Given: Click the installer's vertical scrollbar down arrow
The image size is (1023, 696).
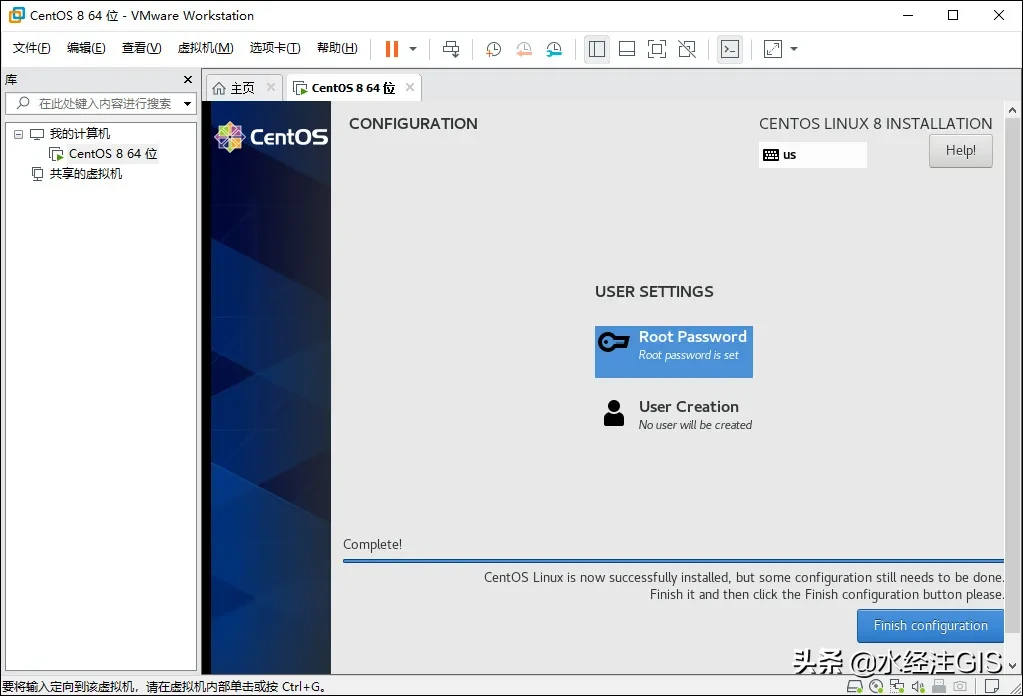Looking at the screenshot, I should pyautogui.click(x=1012, y=666).
